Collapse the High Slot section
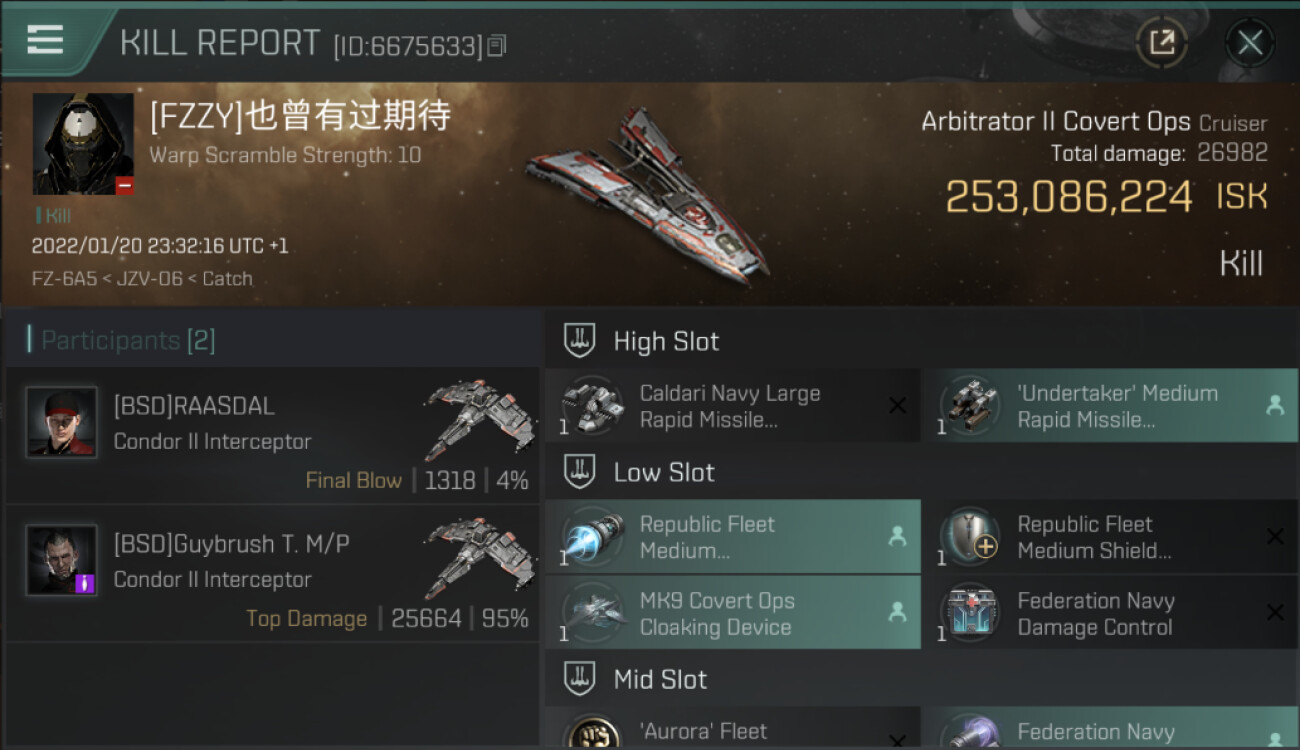Image resolution: width=1300 pixels, height=750 pixels. tap(580, 341)
